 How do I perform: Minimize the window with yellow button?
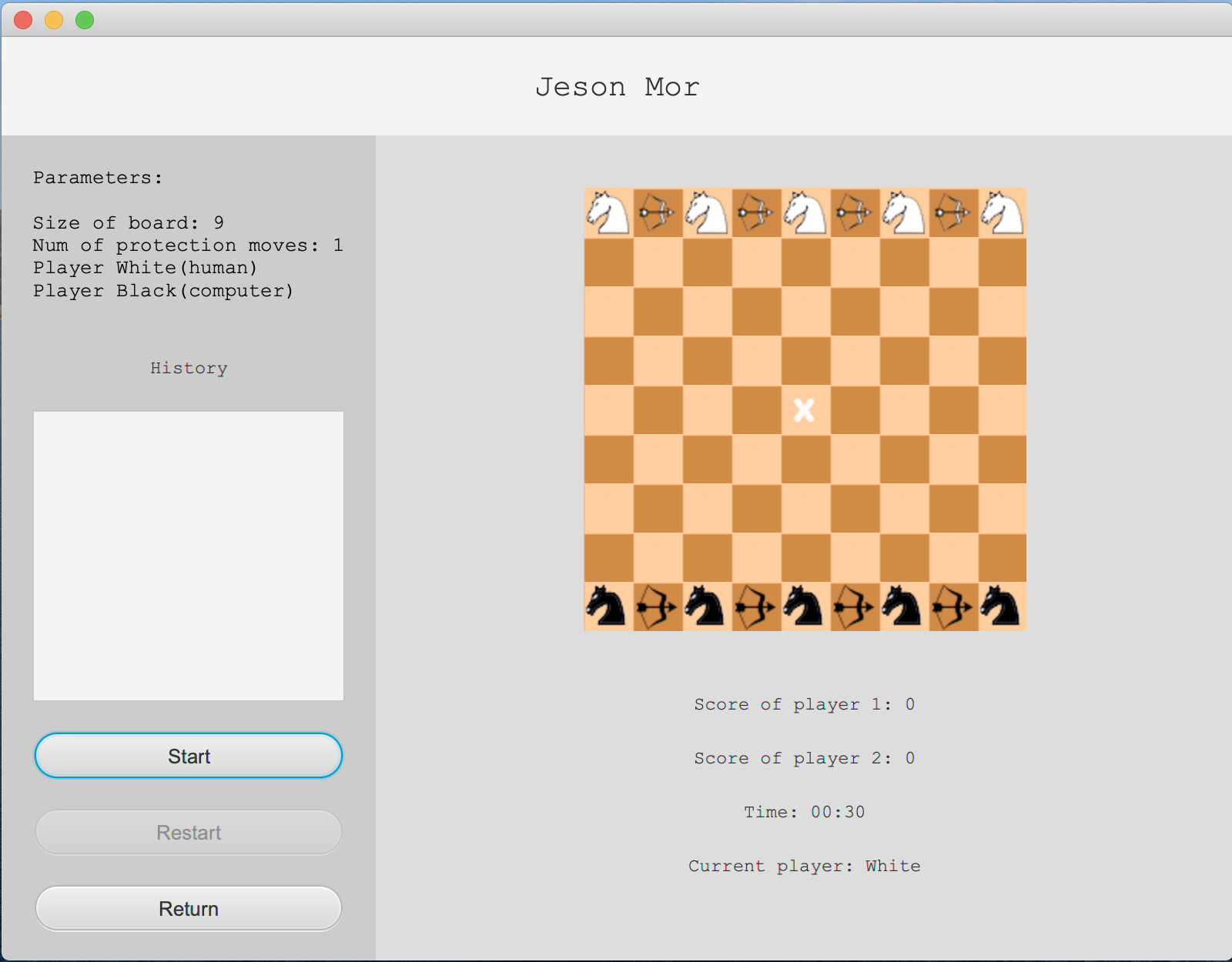(x=54, y=20)
